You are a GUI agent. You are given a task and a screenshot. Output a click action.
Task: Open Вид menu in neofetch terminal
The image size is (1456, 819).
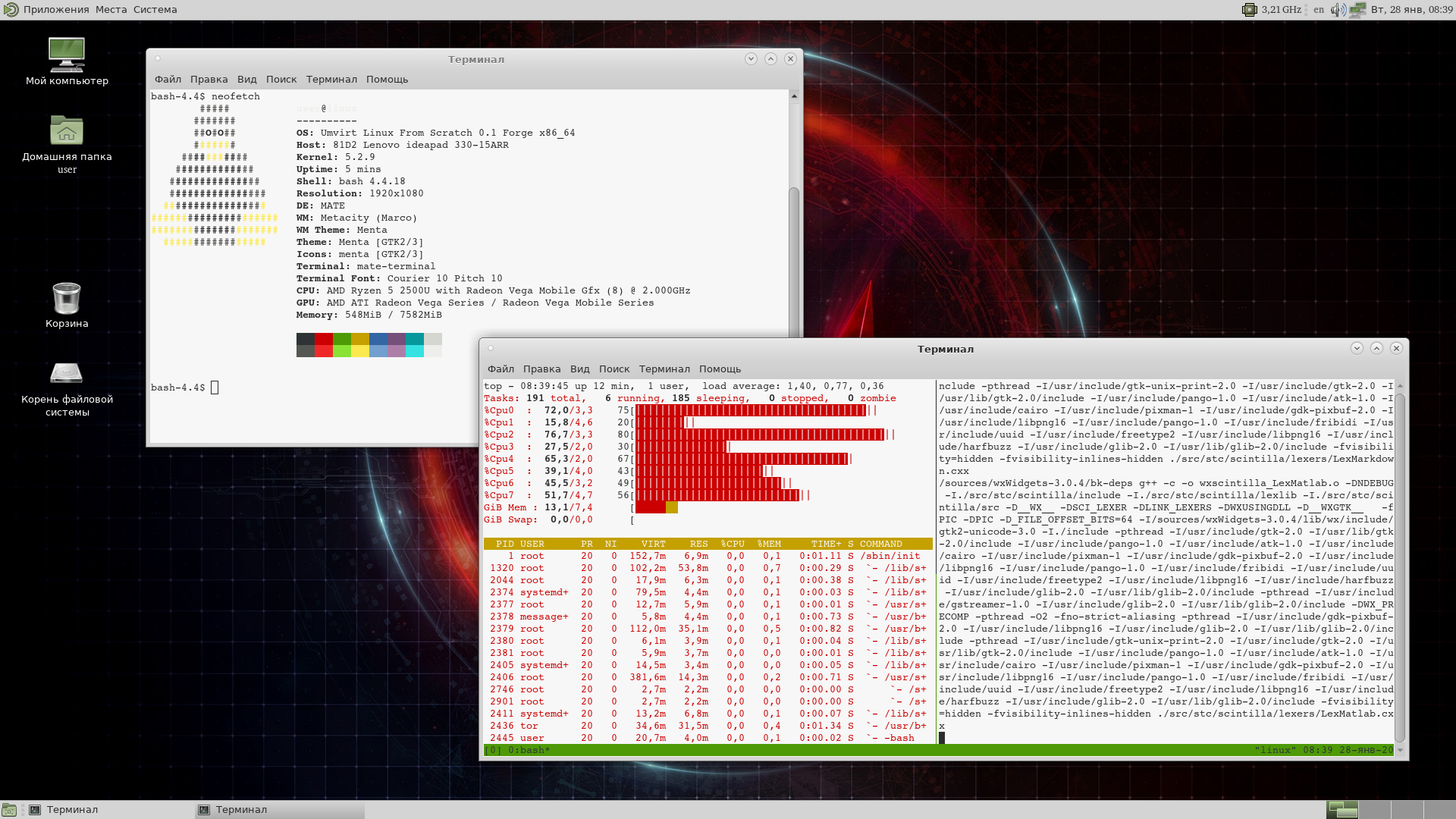(246, 80)
